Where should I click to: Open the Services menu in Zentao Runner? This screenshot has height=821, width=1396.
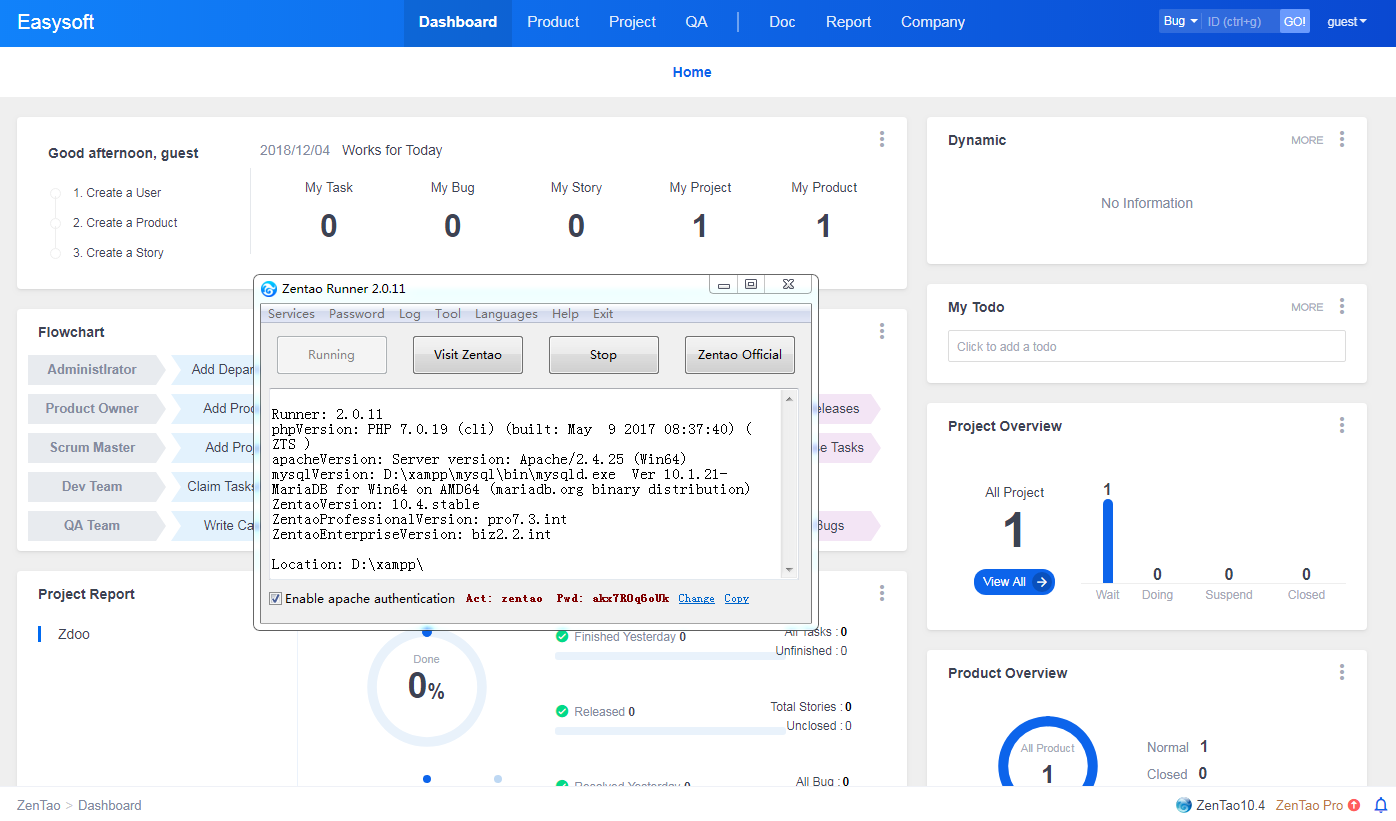tap(291, 314)
